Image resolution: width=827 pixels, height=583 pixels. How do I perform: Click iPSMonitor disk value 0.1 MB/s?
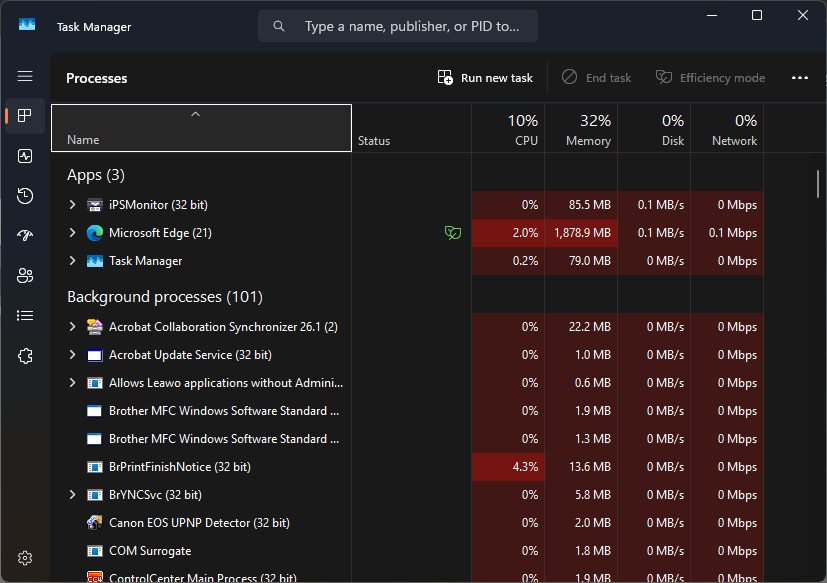(661, 205)
